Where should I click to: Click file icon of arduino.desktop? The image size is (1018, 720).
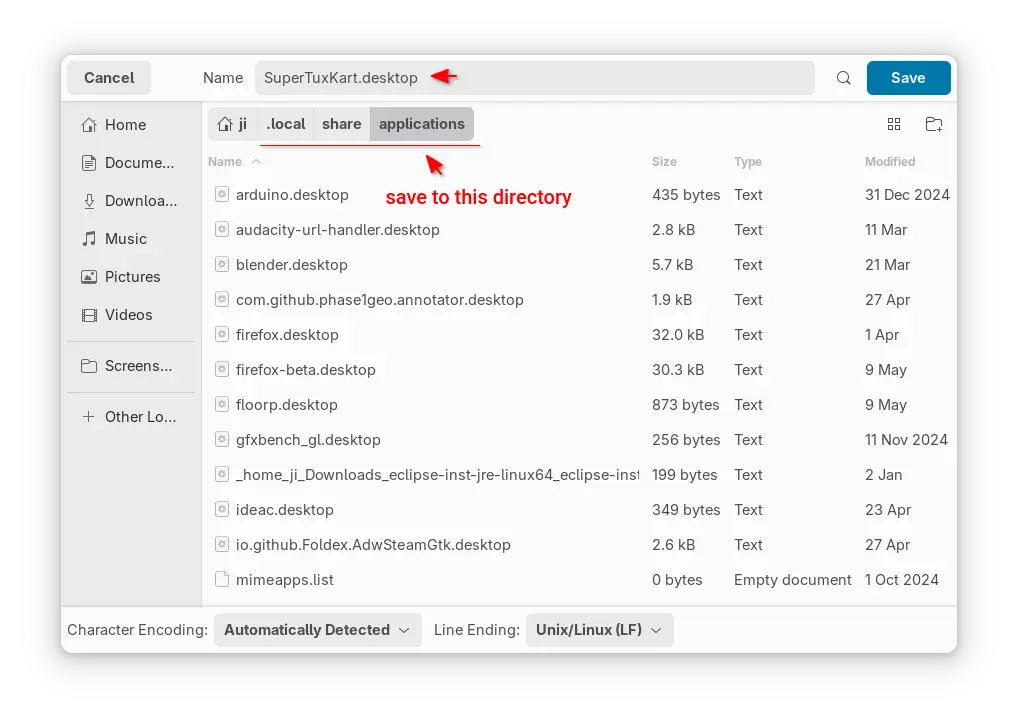(x=222, y=194)
